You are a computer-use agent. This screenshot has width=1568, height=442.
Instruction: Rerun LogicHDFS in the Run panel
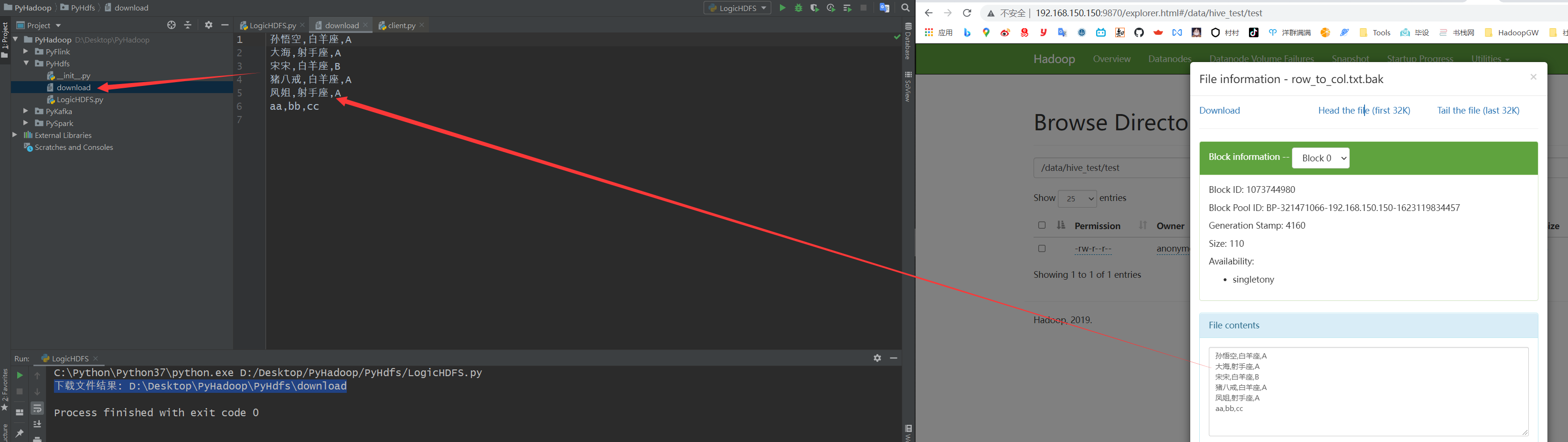(x=20, y=375)
